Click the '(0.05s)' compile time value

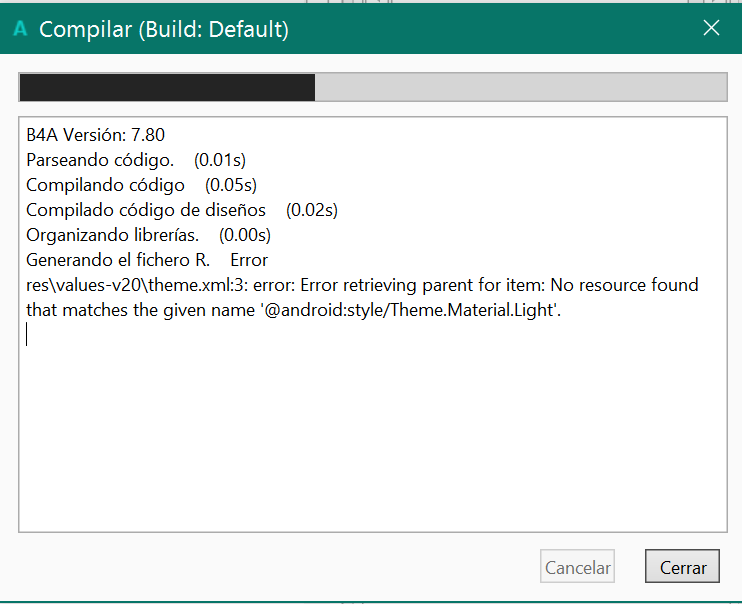point(231,185)
